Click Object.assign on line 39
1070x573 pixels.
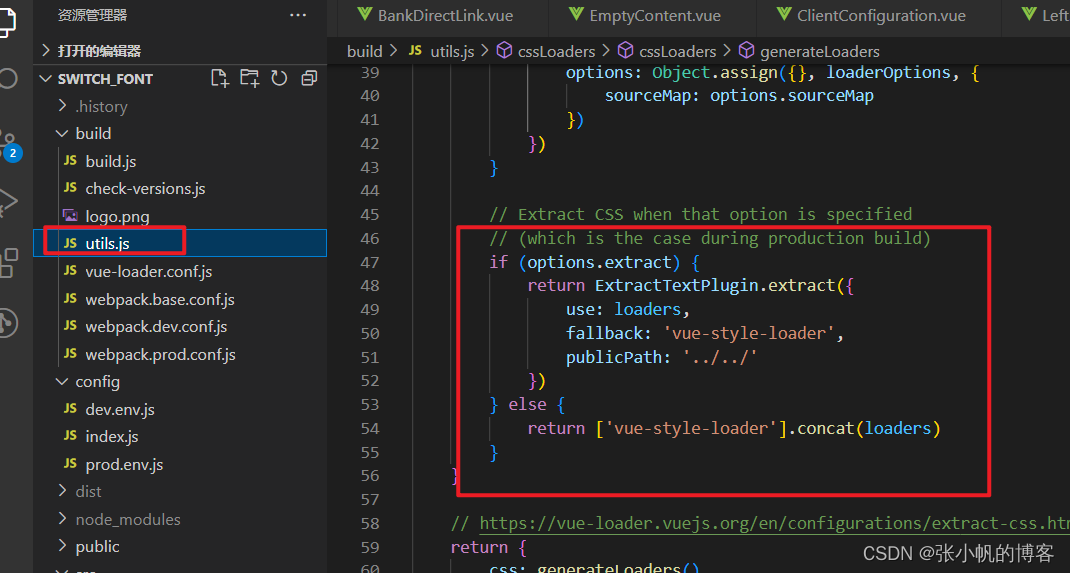click(714, 72)
